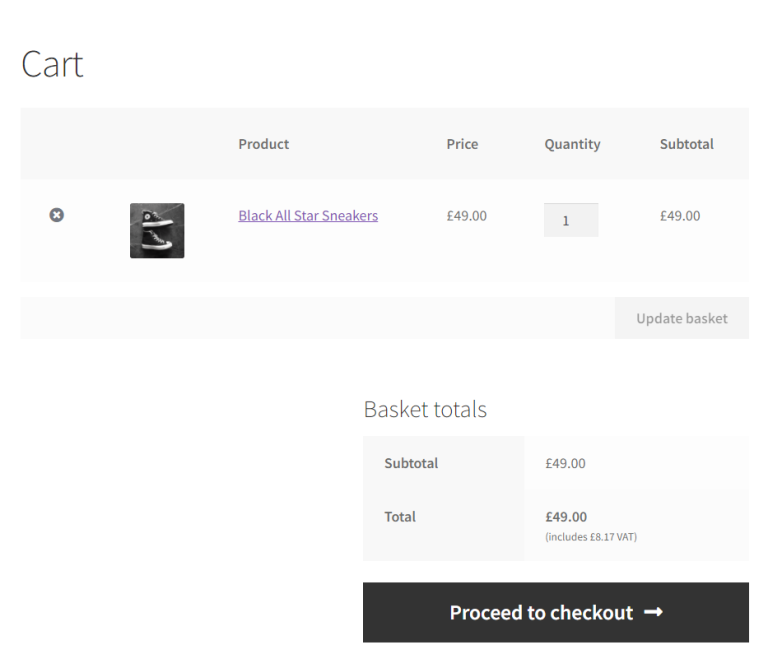Open the Black All Star Sneakers link
768x668 pixels.
point(308,215)
